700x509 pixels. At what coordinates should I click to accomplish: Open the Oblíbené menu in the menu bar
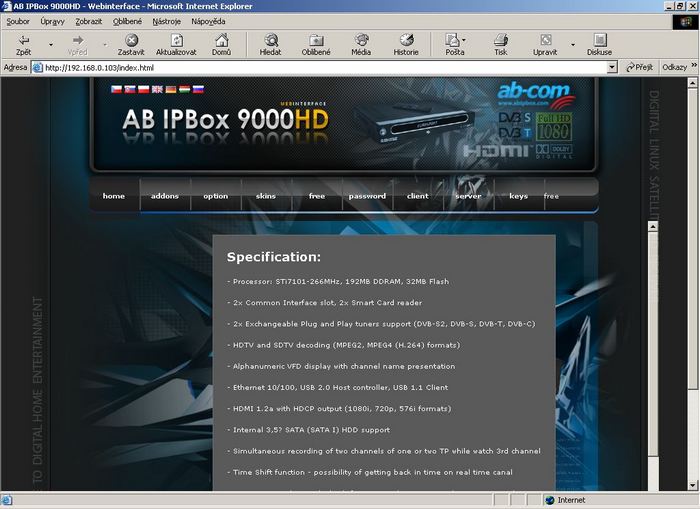pos(127,21)
